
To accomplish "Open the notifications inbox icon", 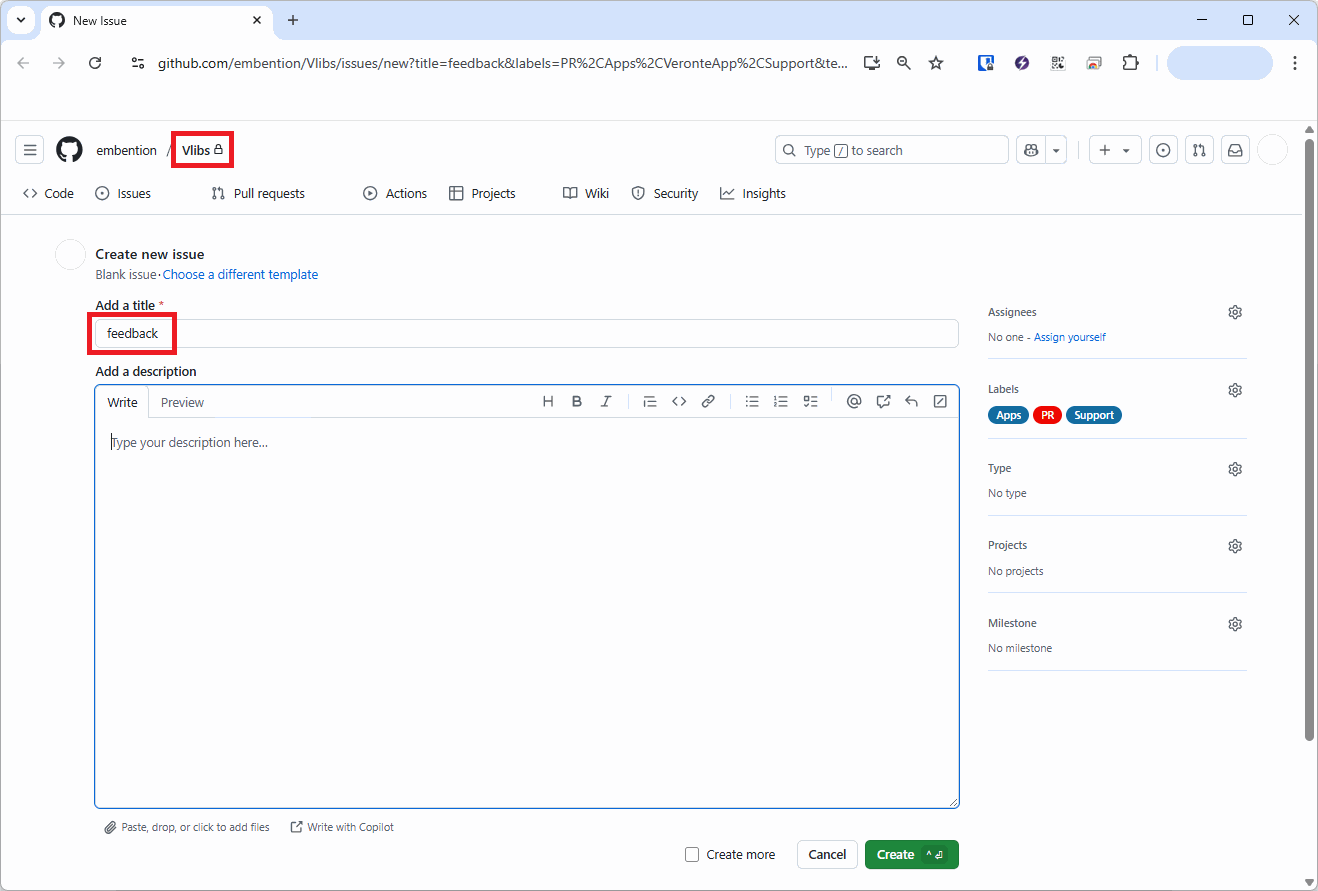I will [1235, 150].
